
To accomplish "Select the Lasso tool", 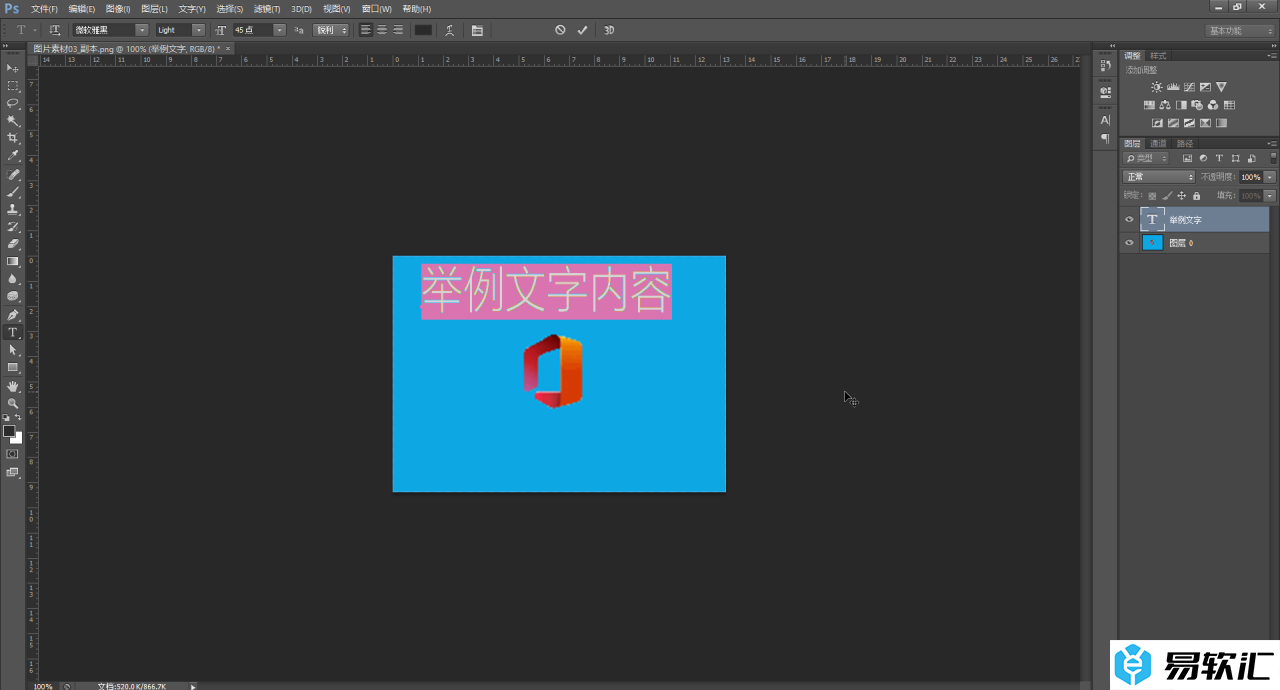I will 13,103.
